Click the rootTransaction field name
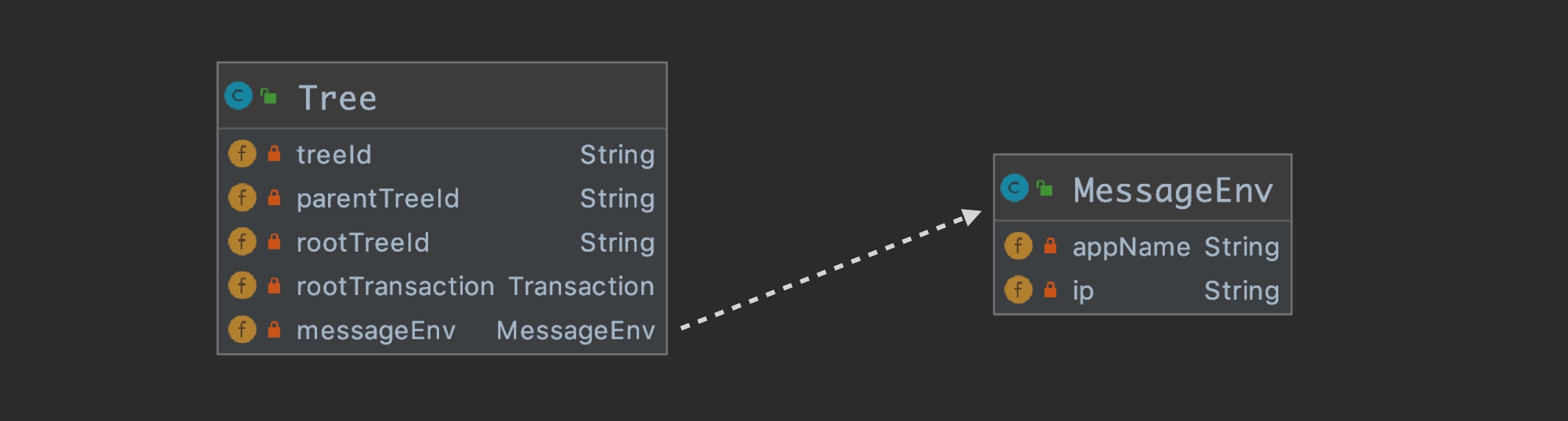This screenshot has width=1568, height=421. tap(395, 286)
